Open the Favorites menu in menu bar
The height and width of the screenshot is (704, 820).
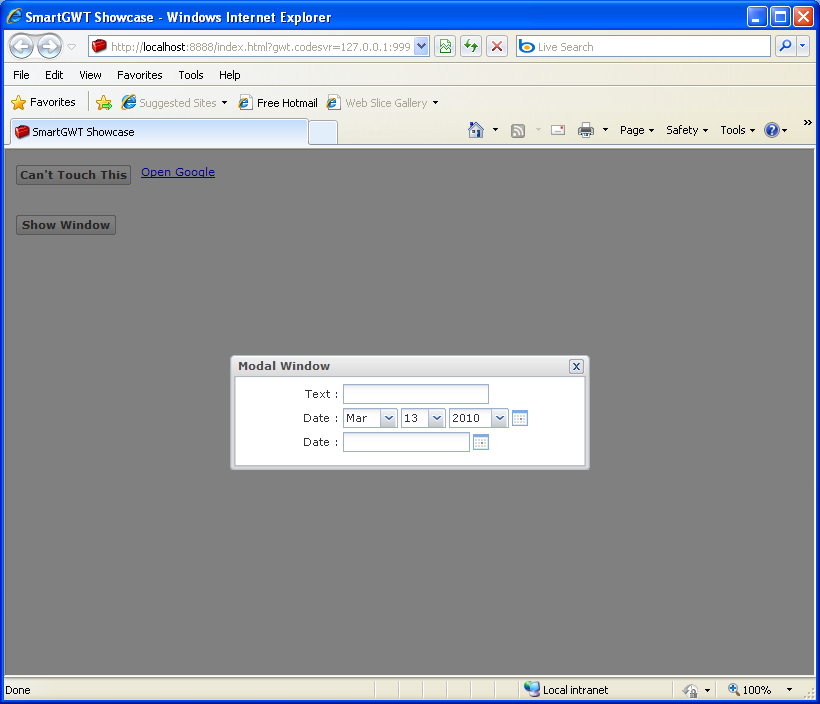140,75
